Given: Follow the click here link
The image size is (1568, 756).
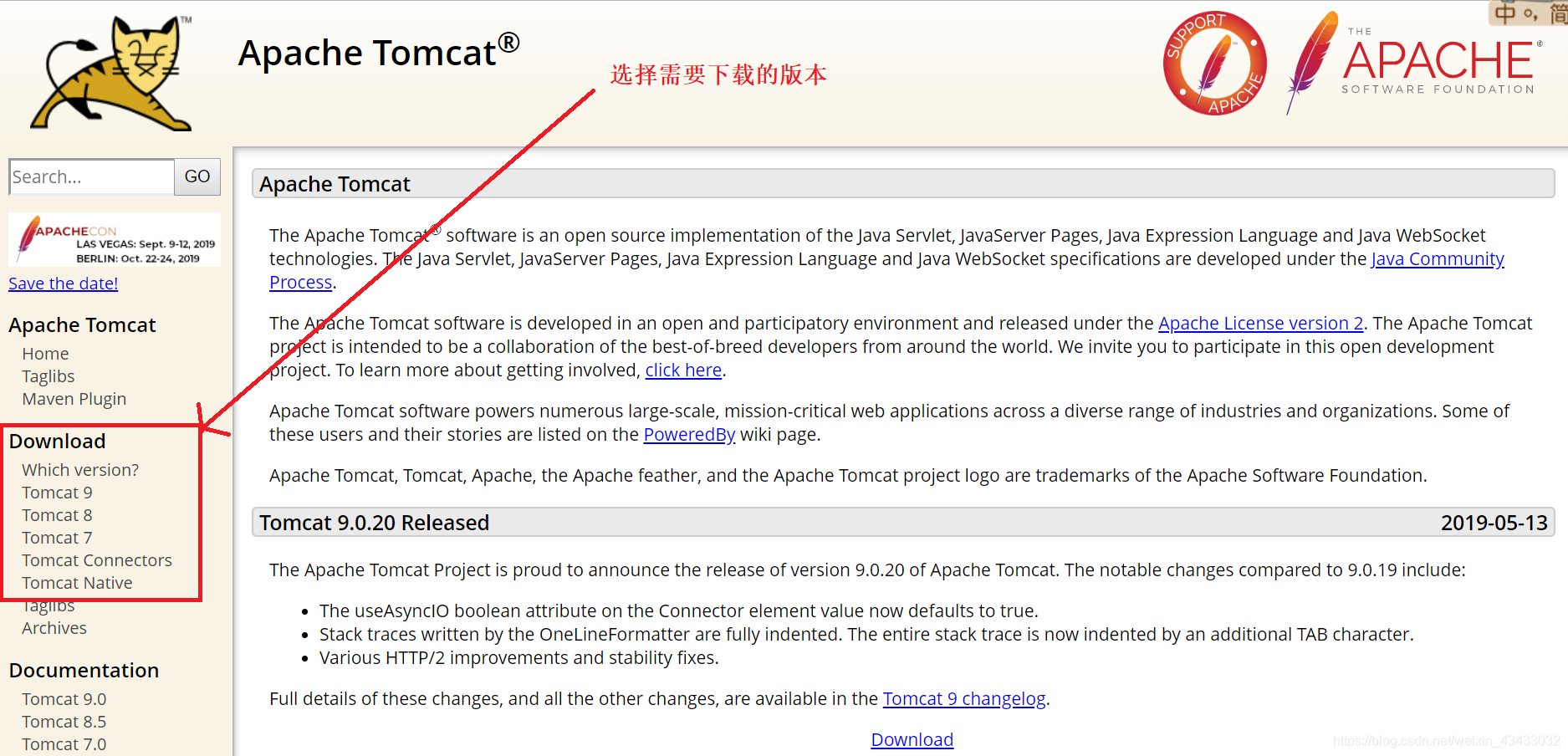Looking at the screenshot, I should click(x=683, y=370).
